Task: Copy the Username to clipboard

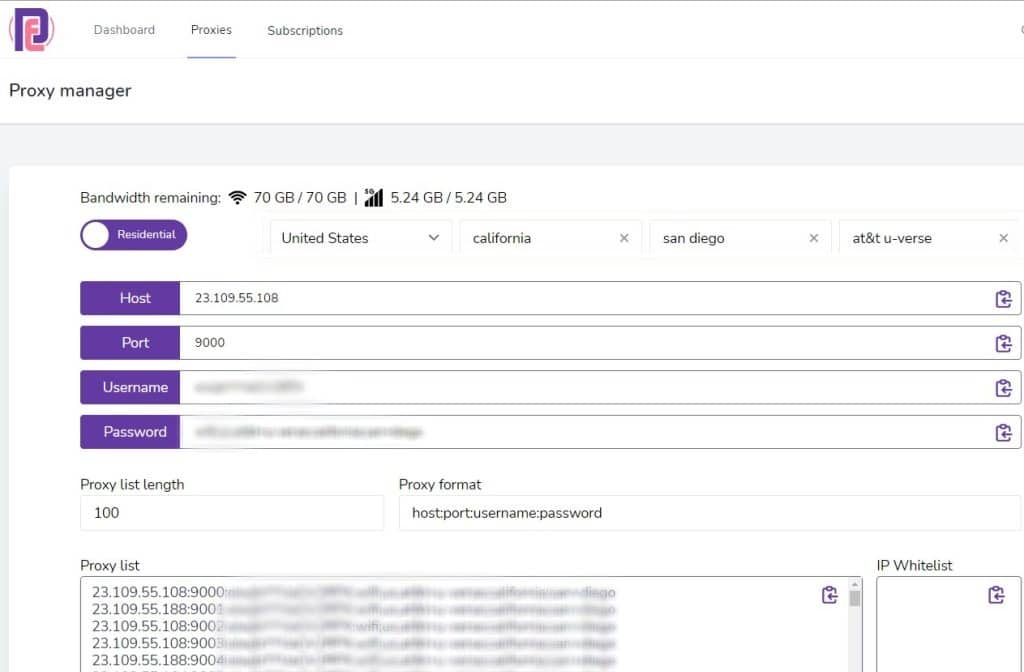Action: click(x=1004, y=388)
